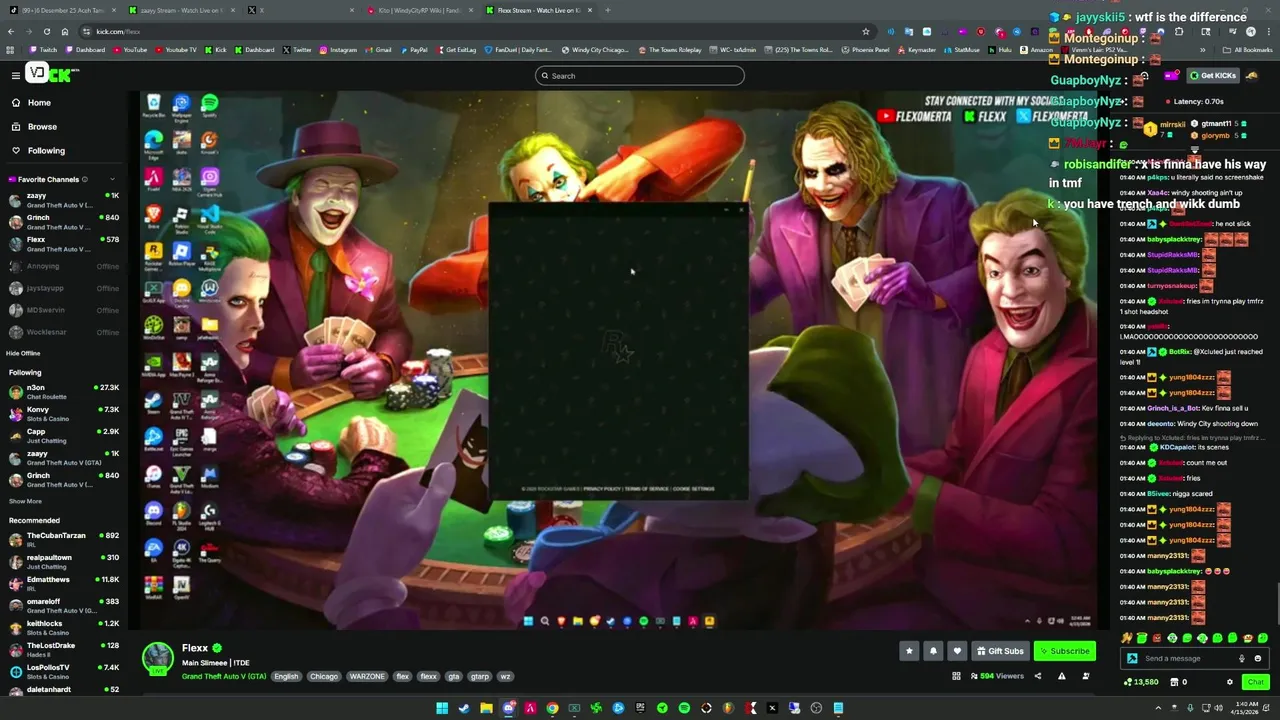Open the YouTube TV bookmark

coord(176,49)
